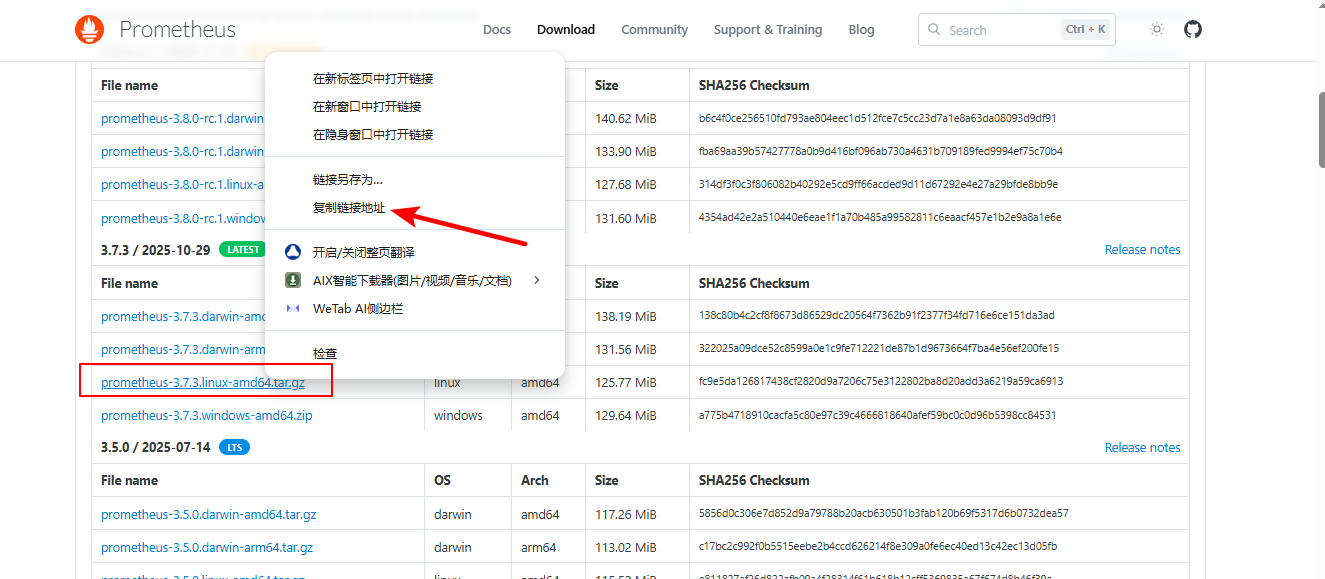
Task: Click the Ctrl + K shortcut badge
Action: (1086, 30)
